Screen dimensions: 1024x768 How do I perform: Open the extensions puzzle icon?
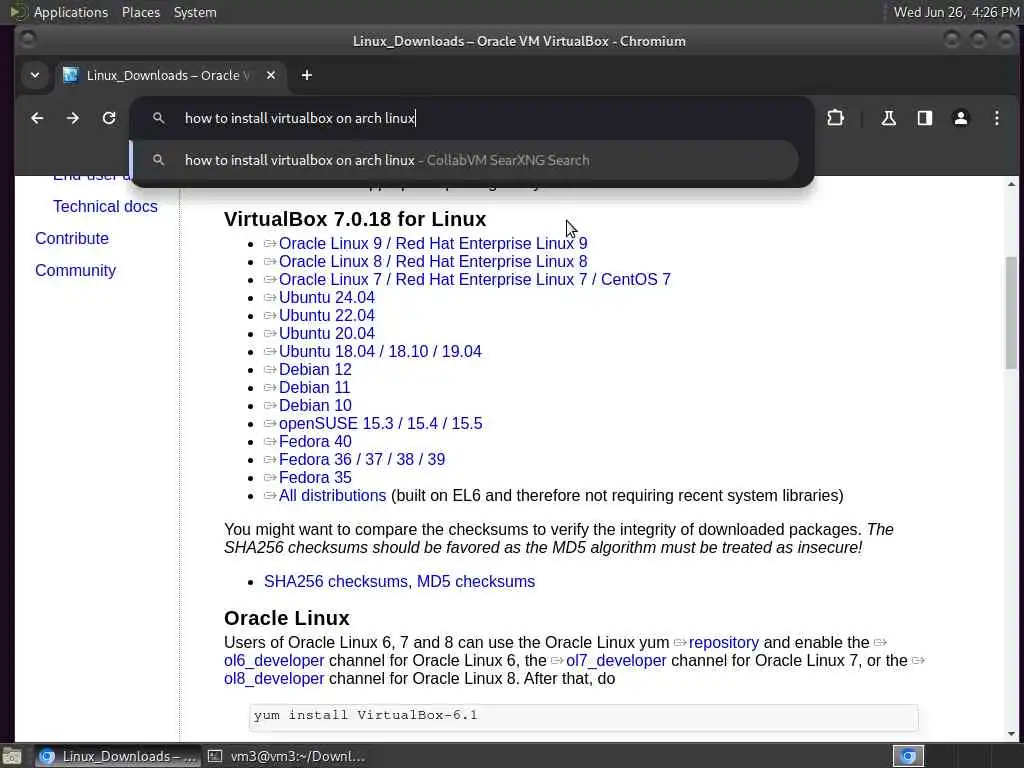point(835,118)
